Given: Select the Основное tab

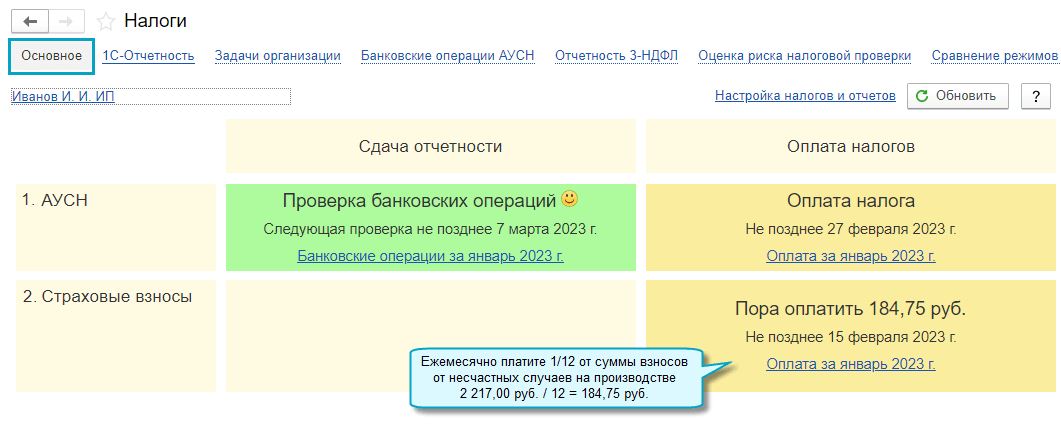Looking at the screenshot, I should click(51, 56).
